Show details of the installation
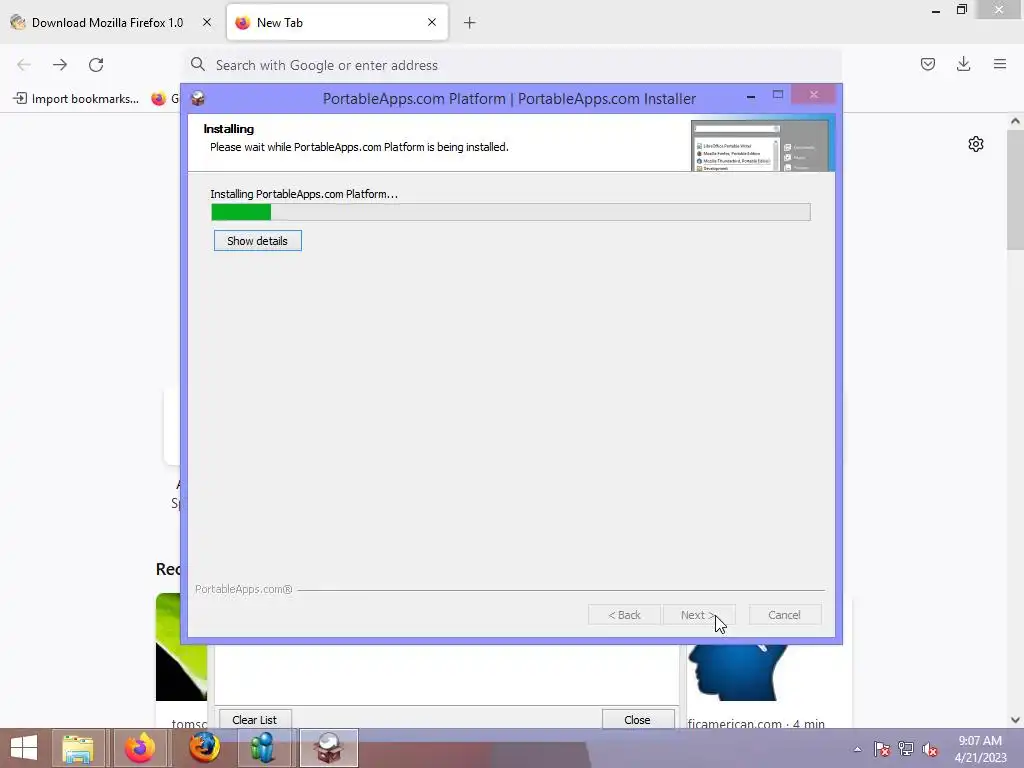This screenshot has height=768, width=1024. click(x=257, y=240)
